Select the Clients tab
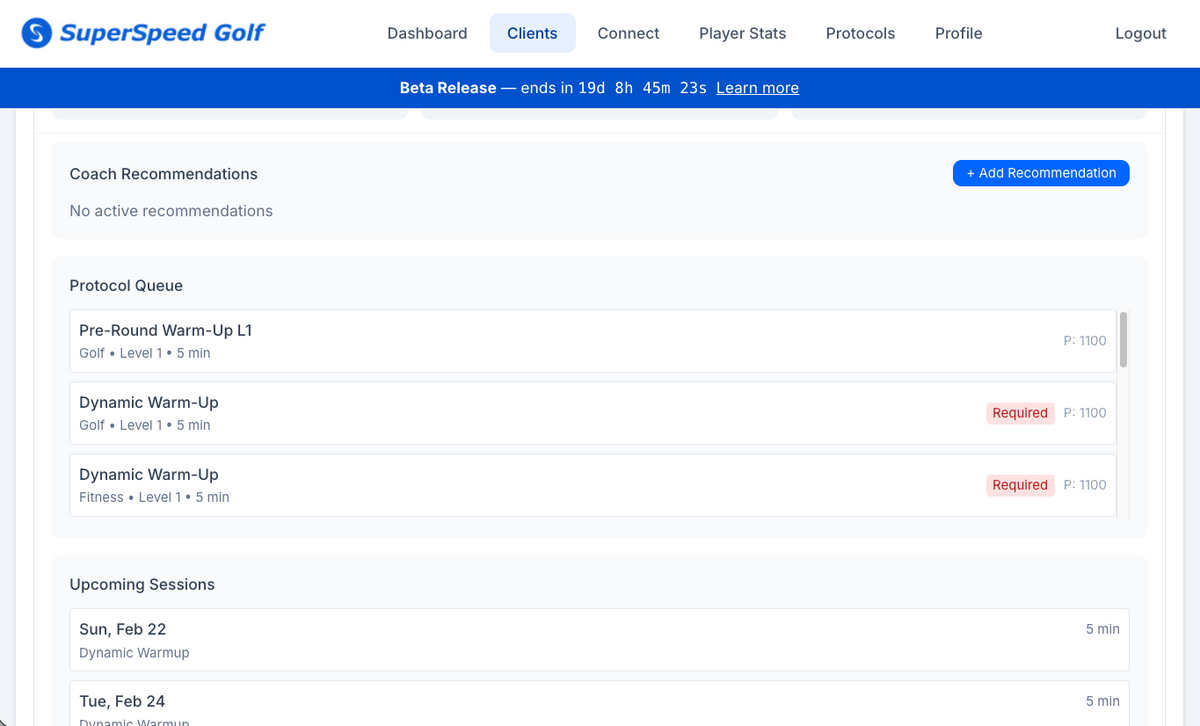The width and height of the screenshot is (1200, 726). point(532,33)
